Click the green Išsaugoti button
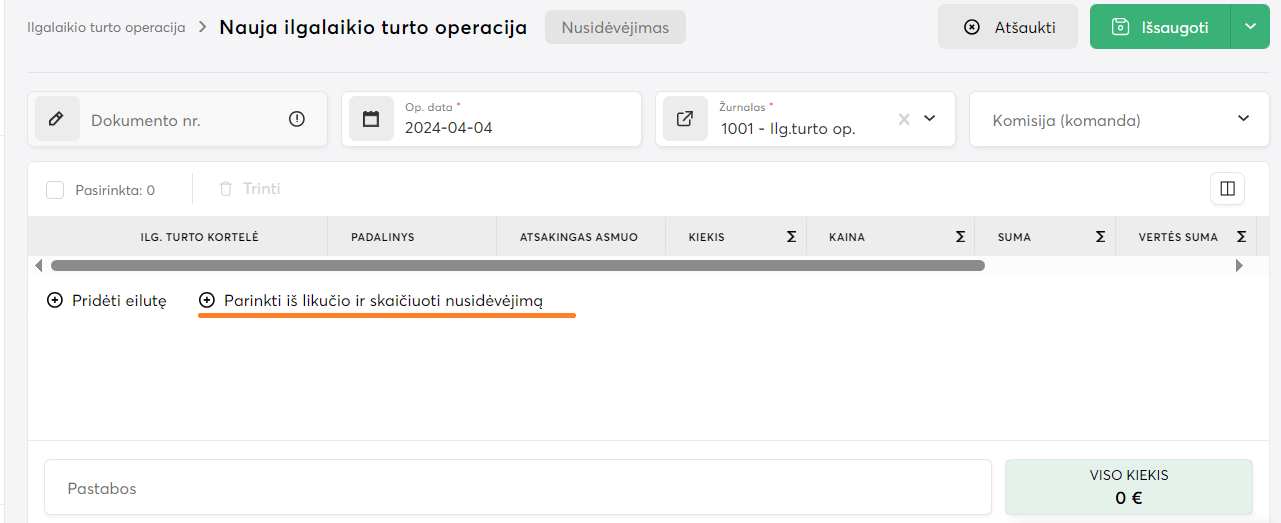Viewport: 1281px width, 523px height. click(1160, 27)
